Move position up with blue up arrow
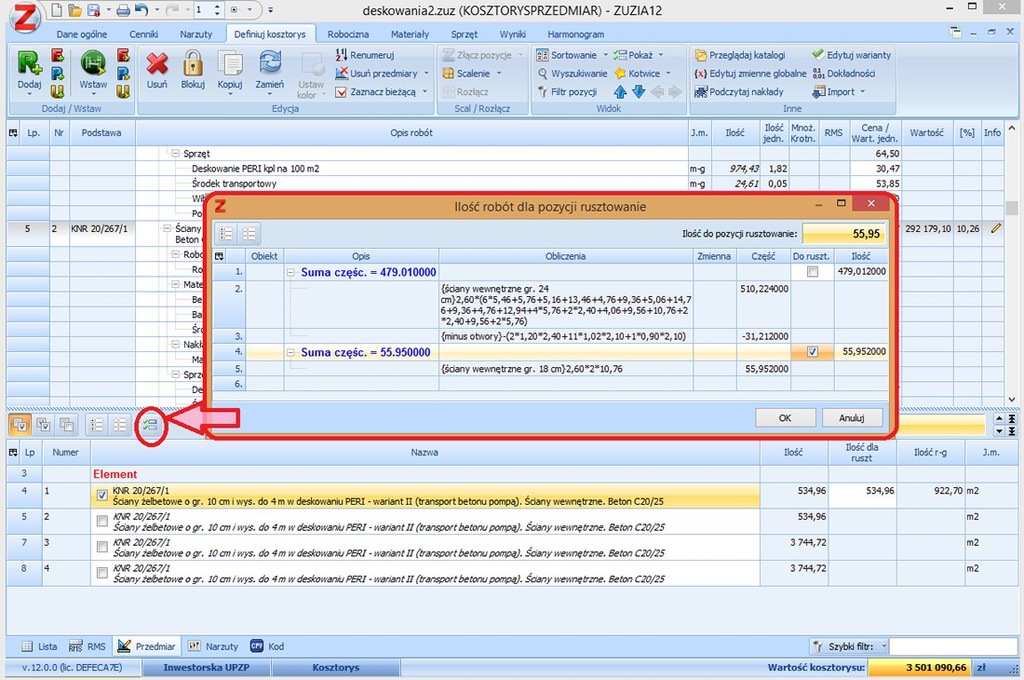 coord(620,91)
